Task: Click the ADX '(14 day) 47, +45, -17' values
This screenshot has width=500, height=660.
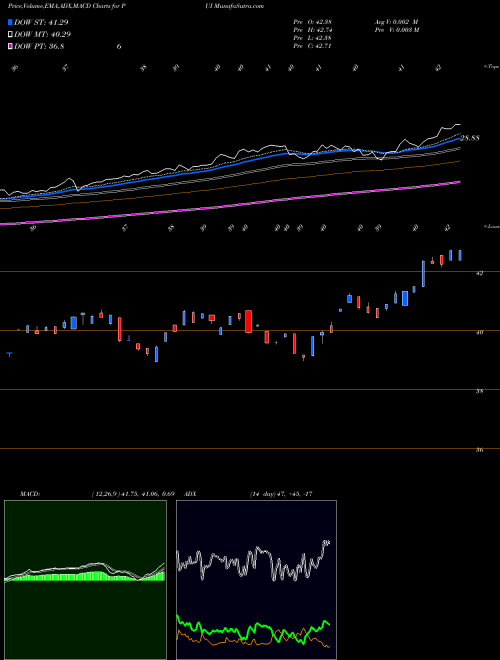Action: [x=281, y=494]
